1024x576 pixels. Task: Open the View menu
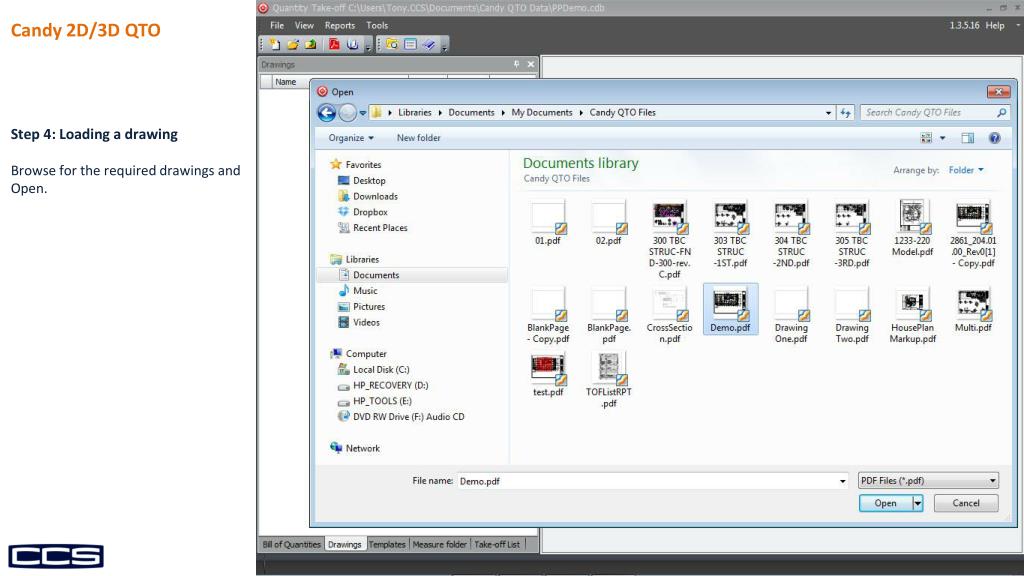[304, 25]
